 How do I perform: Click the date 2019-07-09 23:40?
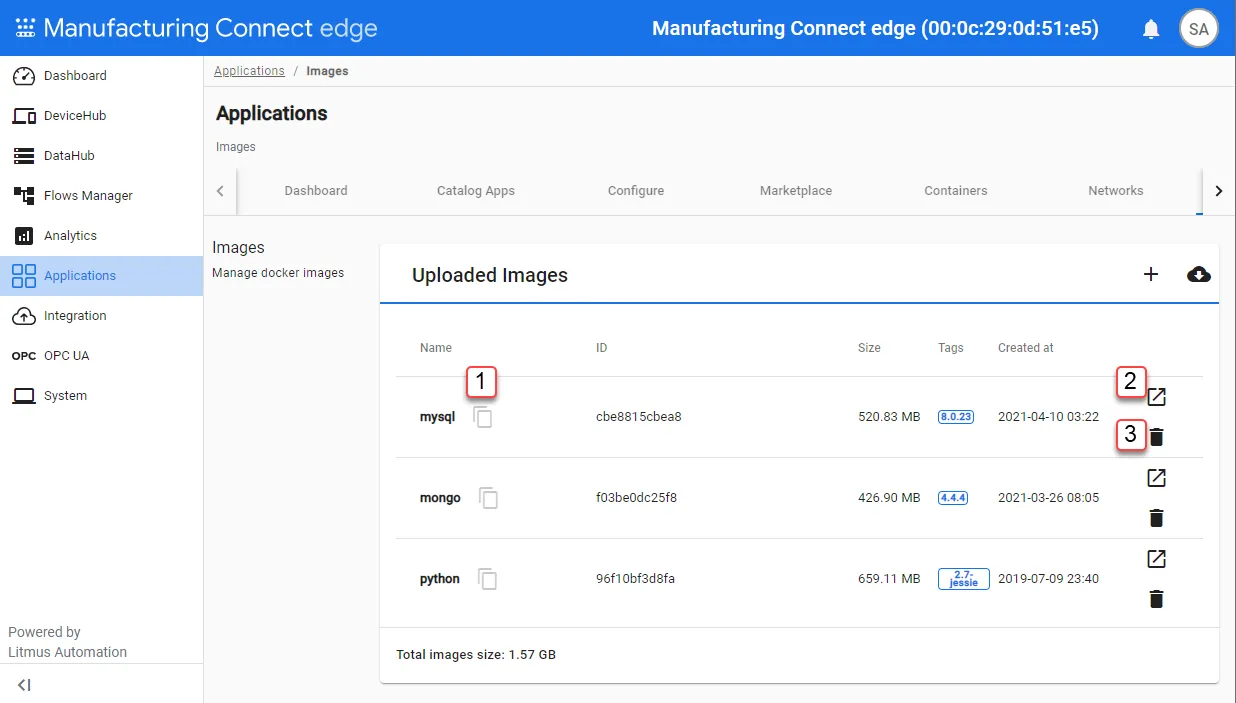tap(1048, 579)
